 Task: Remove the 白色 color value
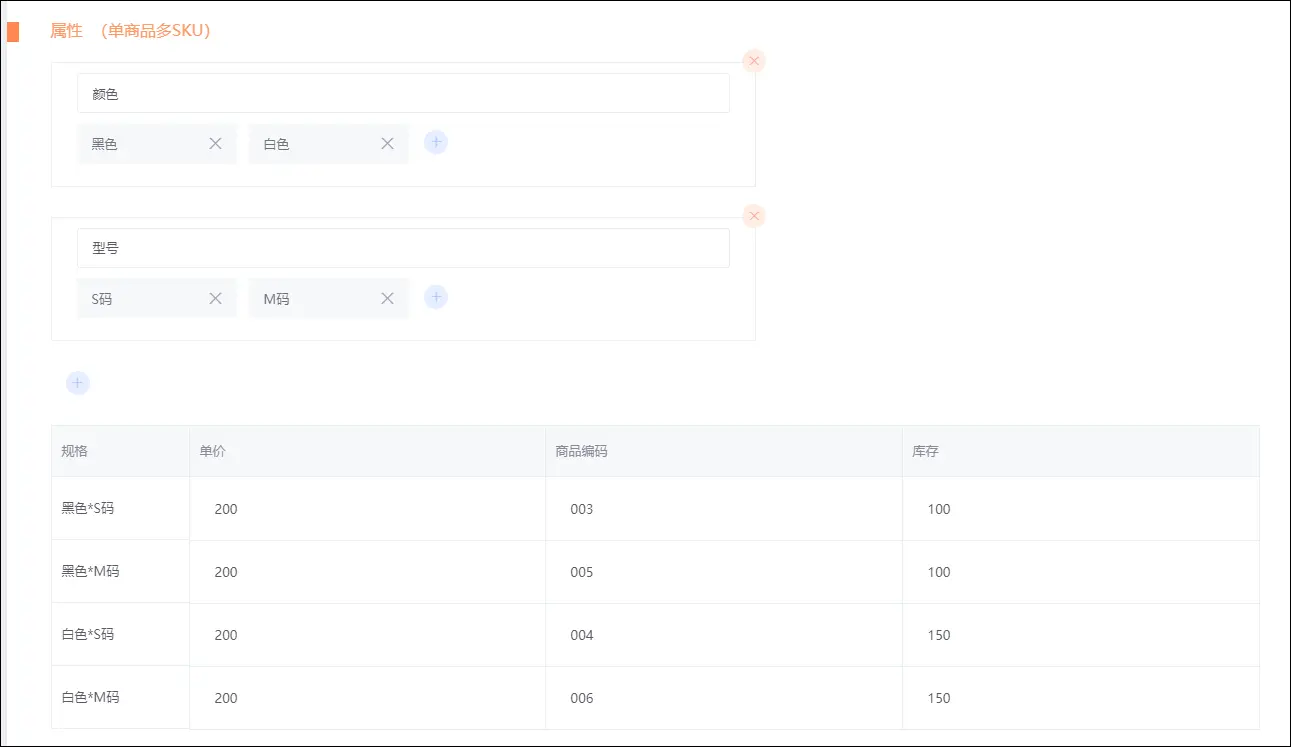387,144
